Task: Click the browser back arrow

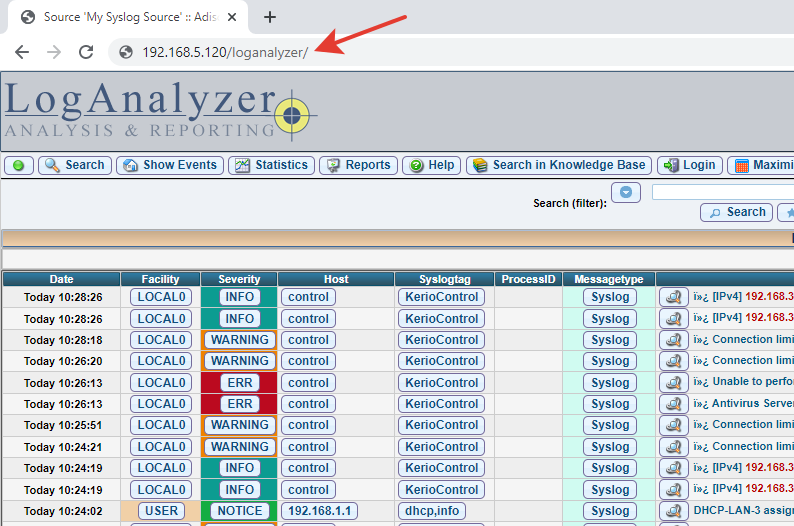Action: [22, 52]
